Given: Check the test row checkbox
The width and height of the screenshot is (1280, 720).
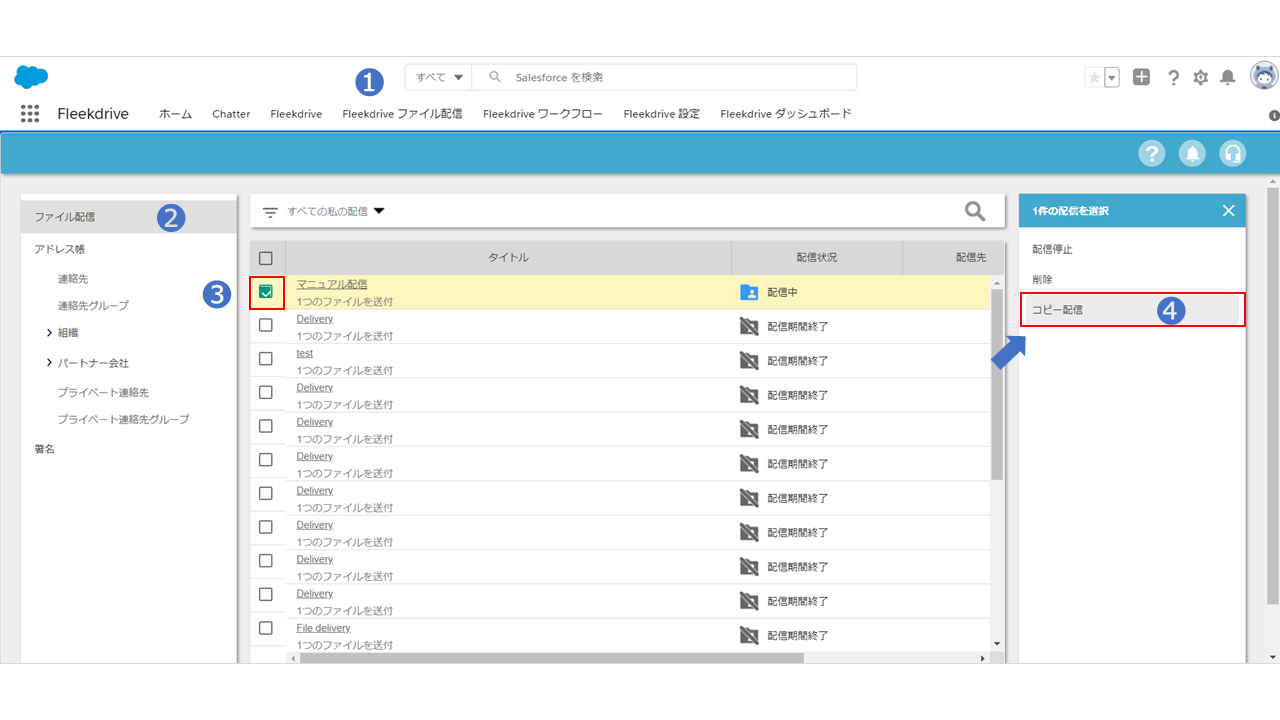Looking at the screenshot, I should pos(266,359).
